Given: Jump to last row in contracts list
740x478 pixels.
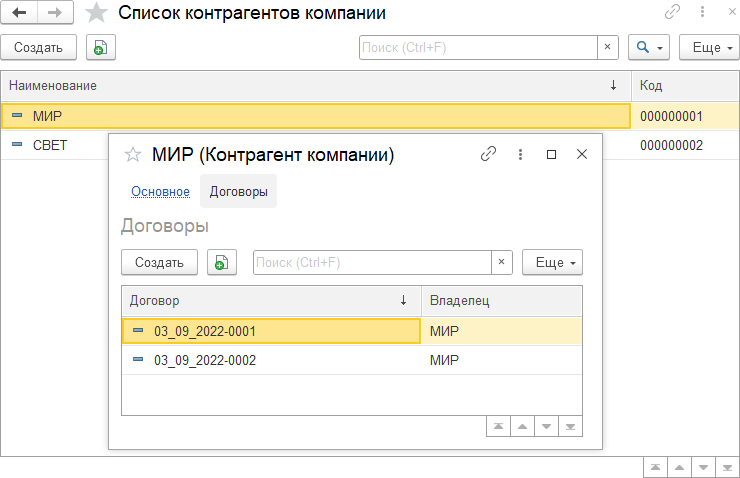Looking at the screenshot, I should (x=571, y=427).
